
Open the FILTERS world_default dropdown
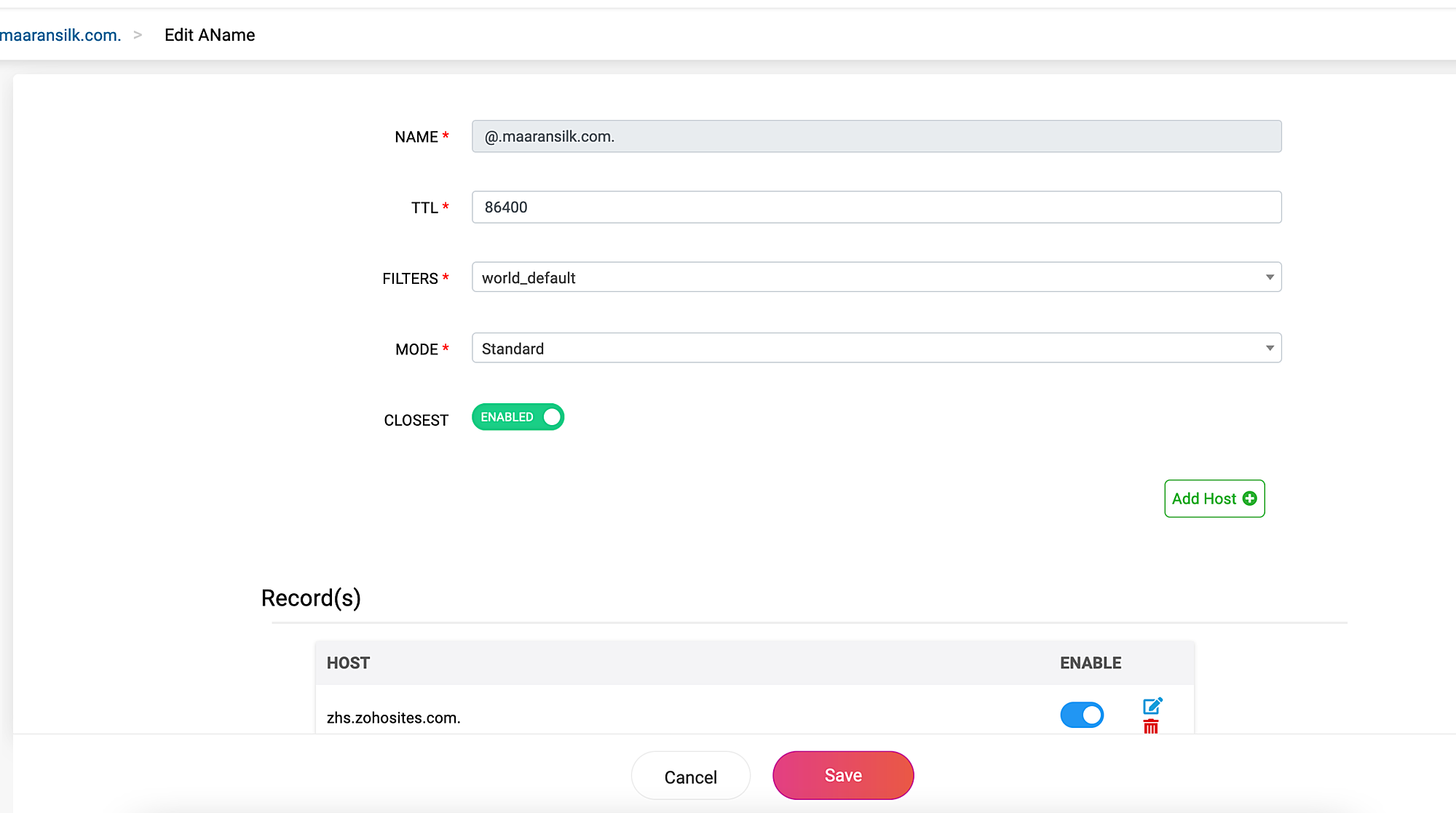point(876,277)
